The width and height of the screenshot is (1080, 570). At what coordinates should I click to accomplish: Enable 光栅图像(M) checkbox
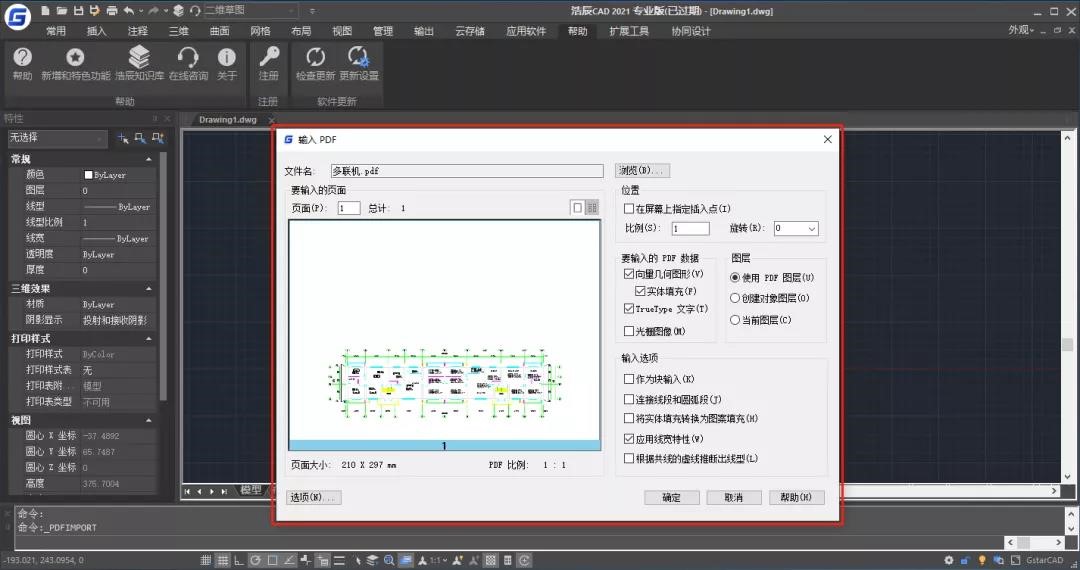point(629,331)
